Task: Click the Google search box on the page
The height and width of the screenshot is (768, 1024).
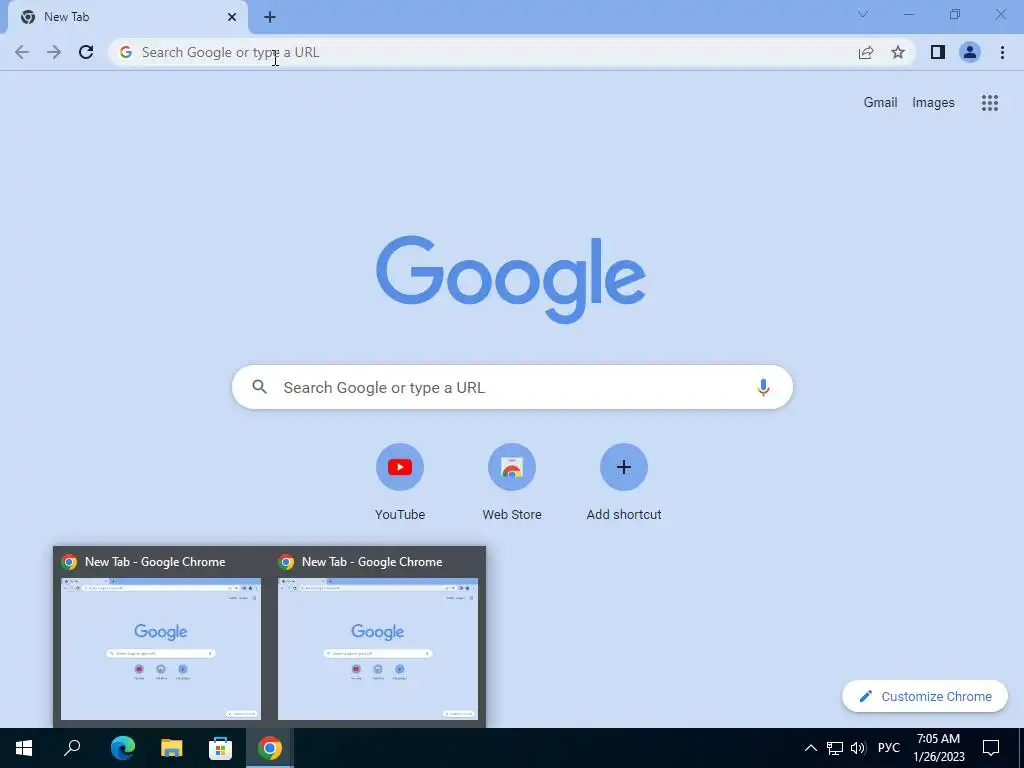Action: pos(512,387)
